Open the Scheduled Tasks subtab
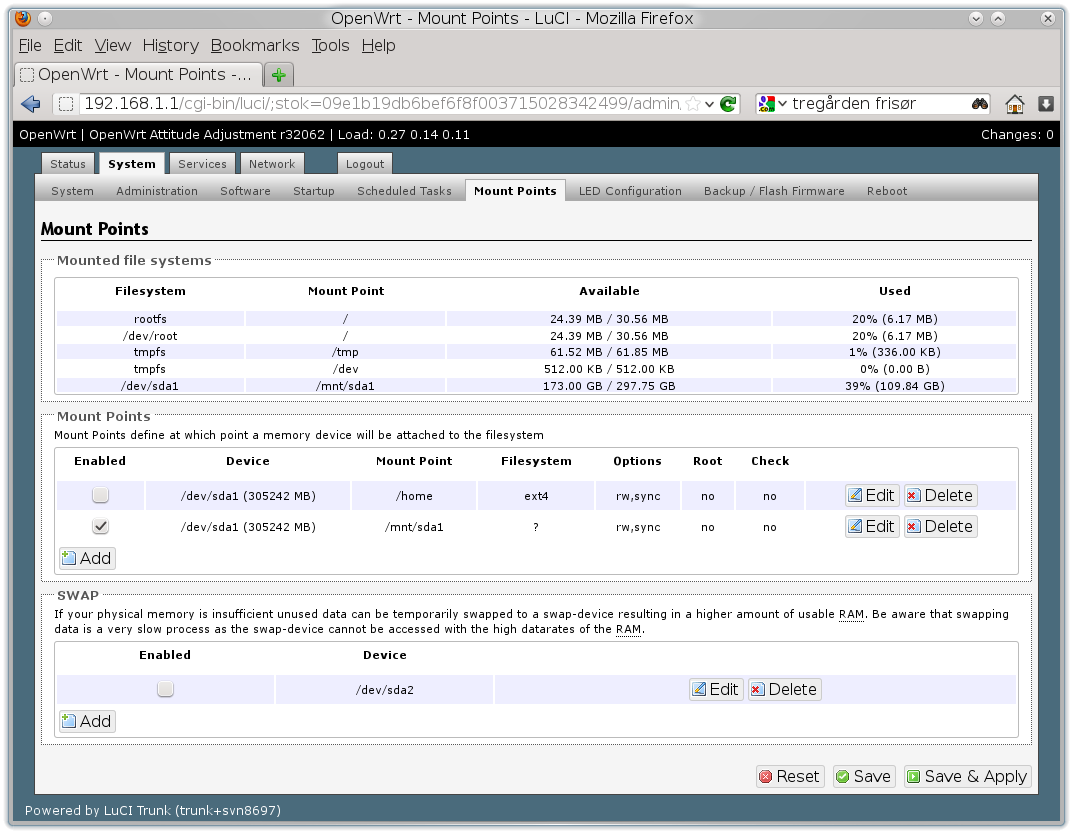 [404, 191]
